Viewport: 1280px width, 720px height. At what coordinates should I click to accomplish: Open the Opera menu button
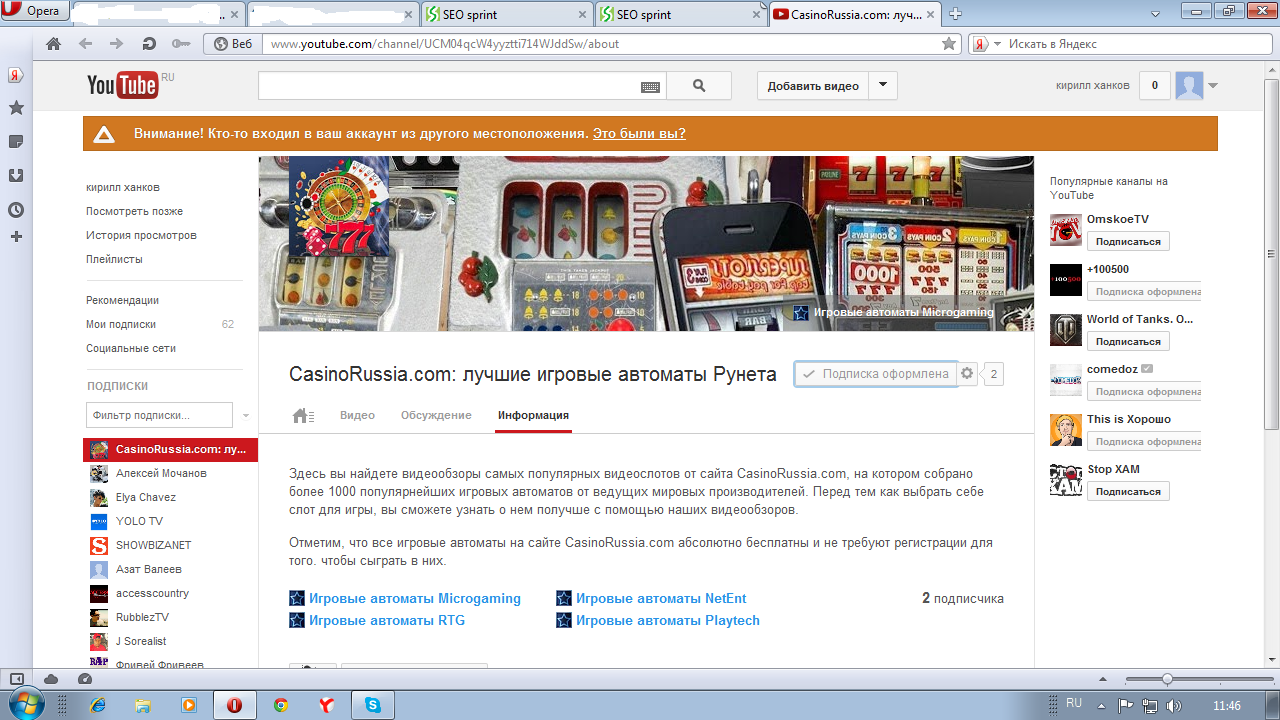(35, 11)
